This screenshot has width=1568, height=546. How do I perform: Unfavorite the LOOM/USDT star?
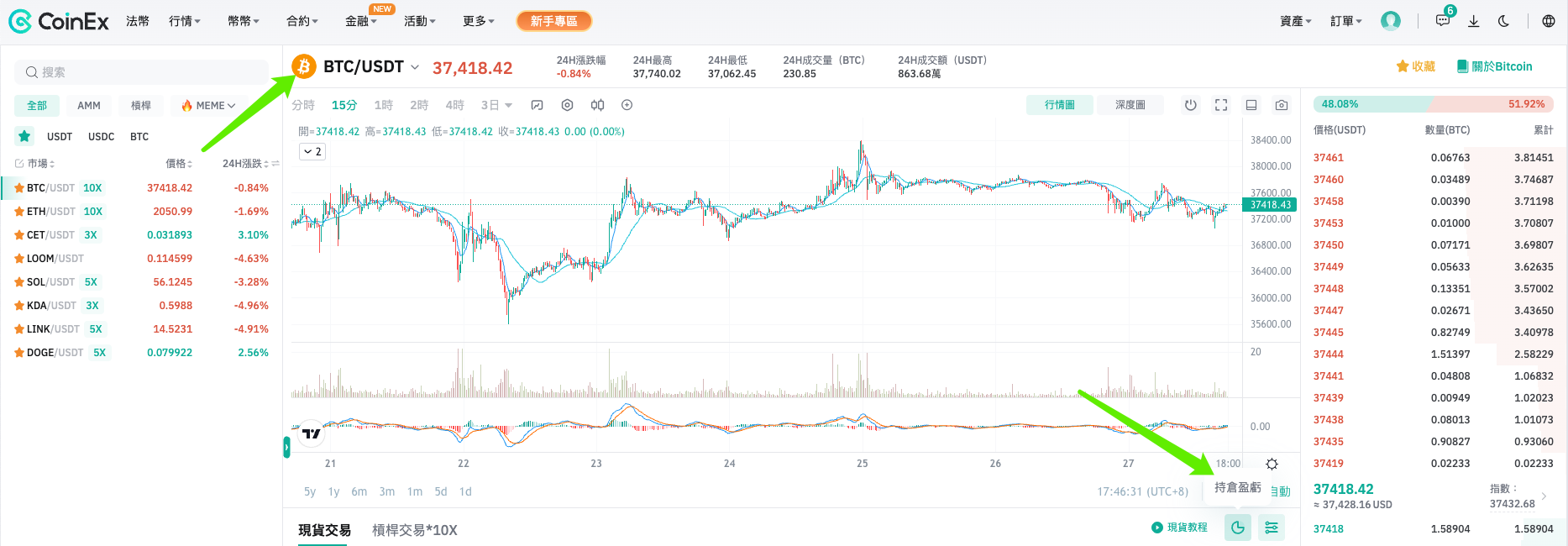pos(19,259)
